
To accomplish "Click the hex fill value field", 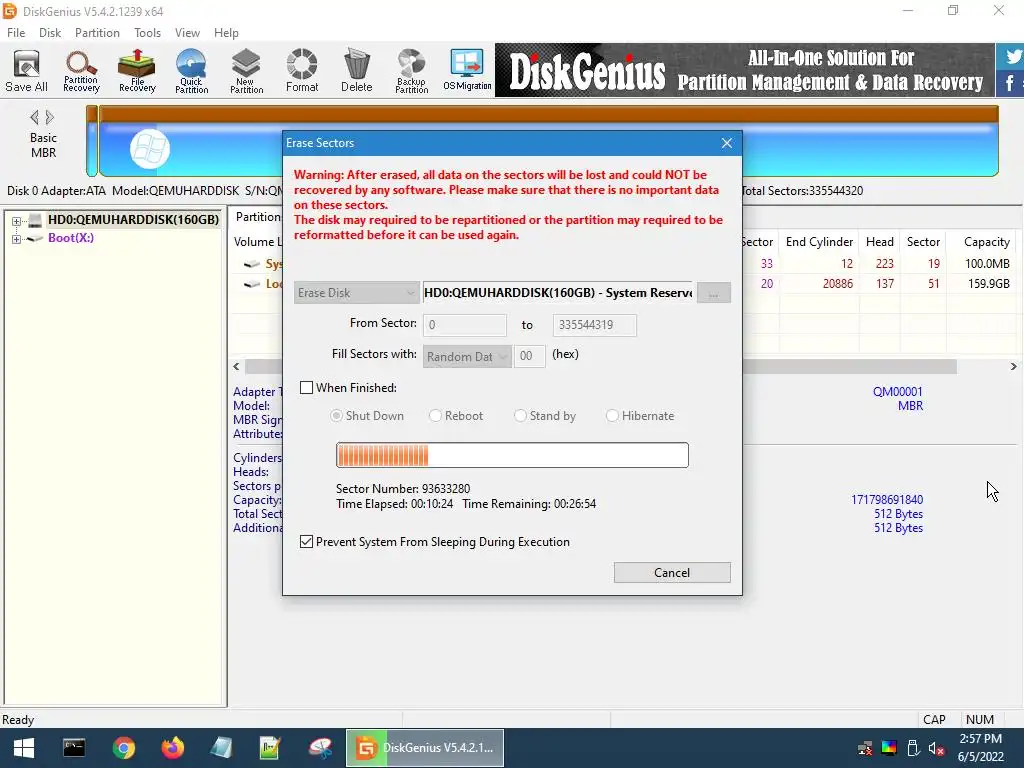I will pyautogui.click(x=529, y=357).
